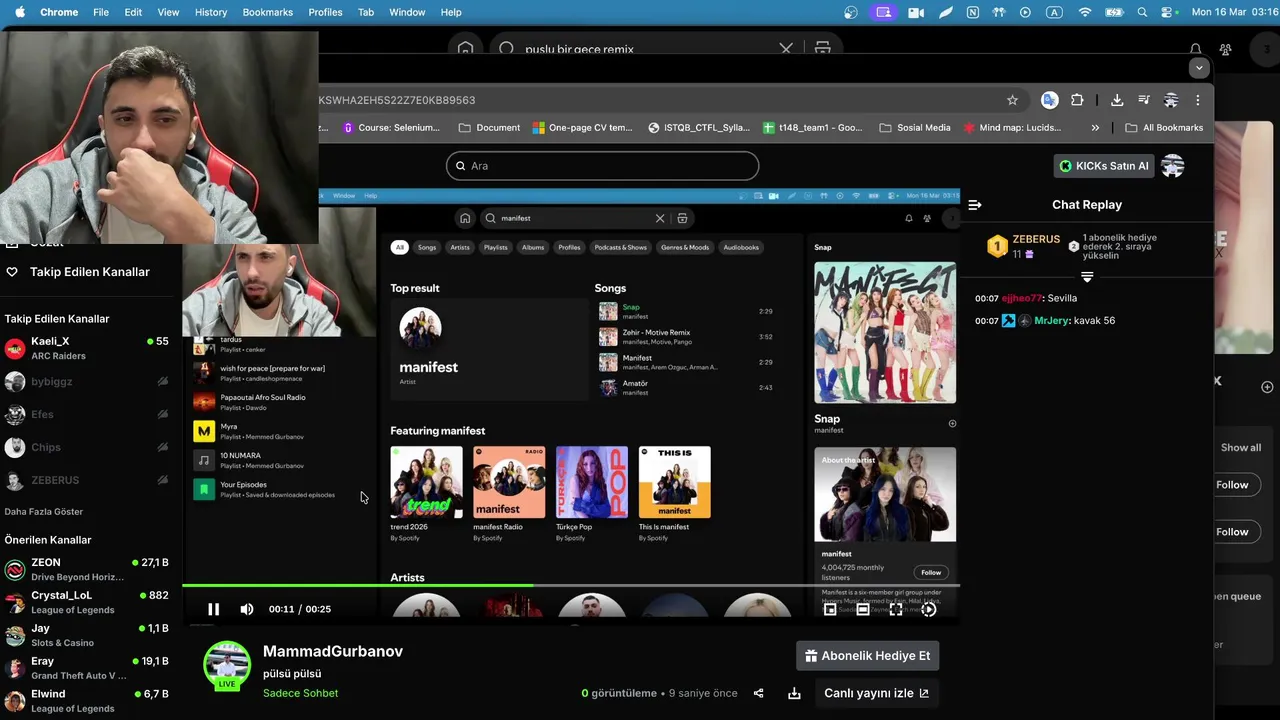Screen dimensions: 1280x720
Task: Open Takip Edilen Kanallar heart link
Action: coord(78,272)
